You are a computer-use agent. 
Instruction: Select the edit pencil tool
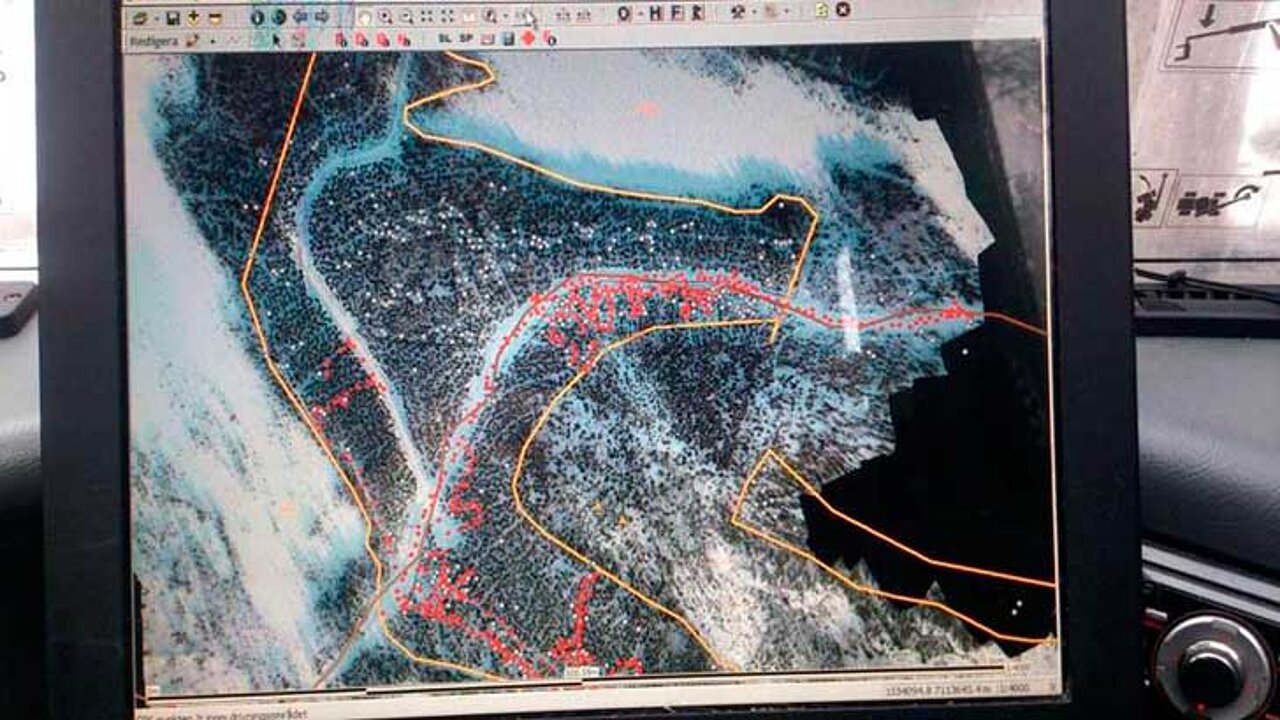point(194,40)
